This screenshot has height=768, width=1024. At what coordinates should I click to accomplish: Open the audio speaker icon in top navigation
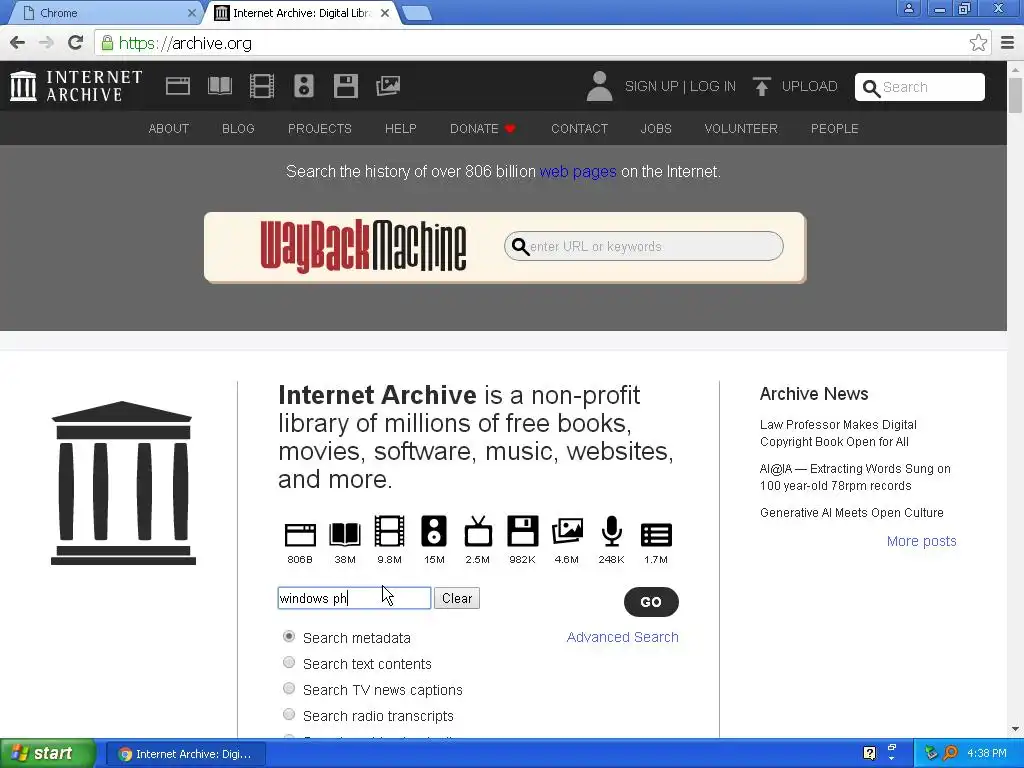(x=304, y=86)
